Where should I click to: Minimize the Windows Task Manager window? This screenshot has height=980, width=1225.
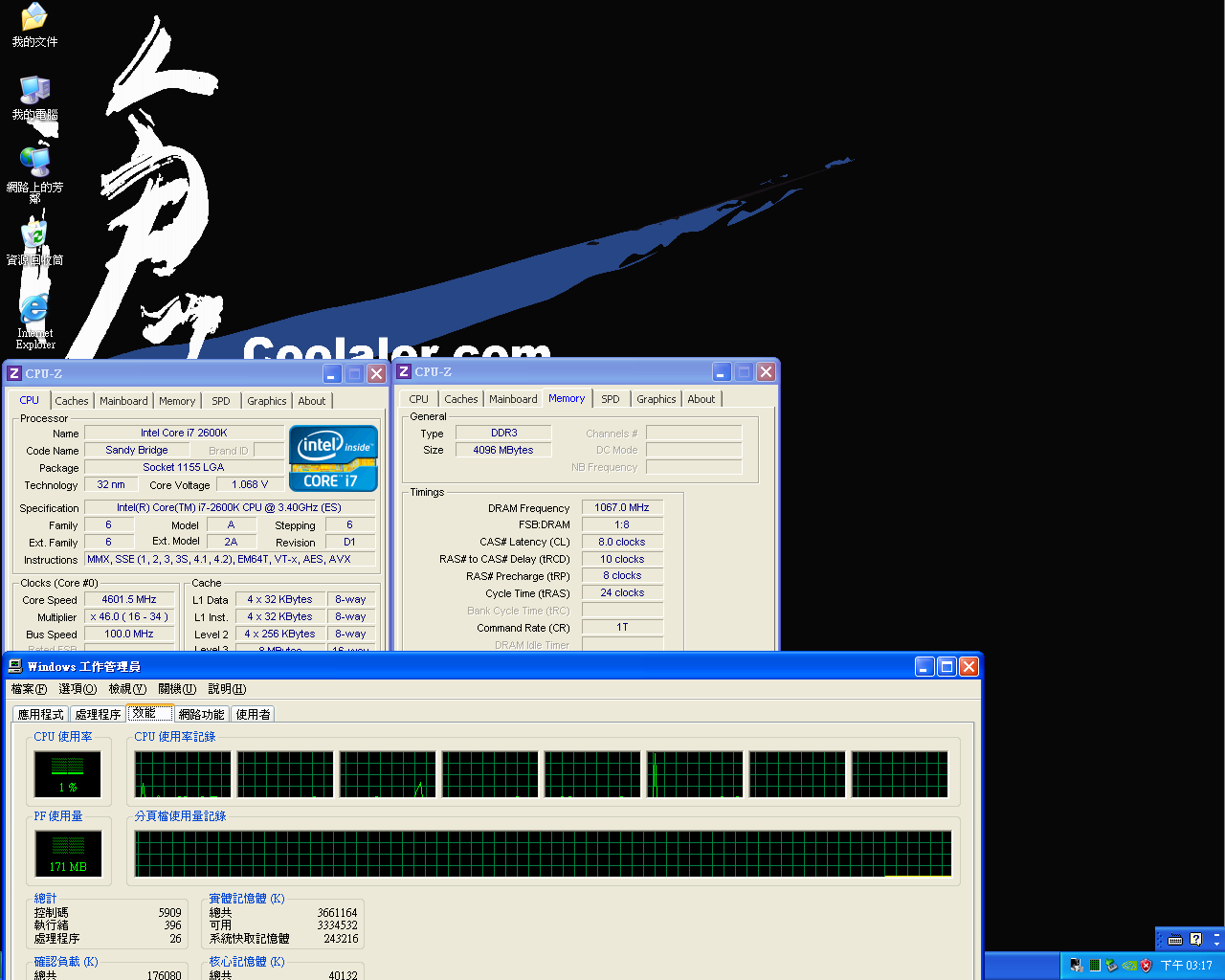coord(924,666)
